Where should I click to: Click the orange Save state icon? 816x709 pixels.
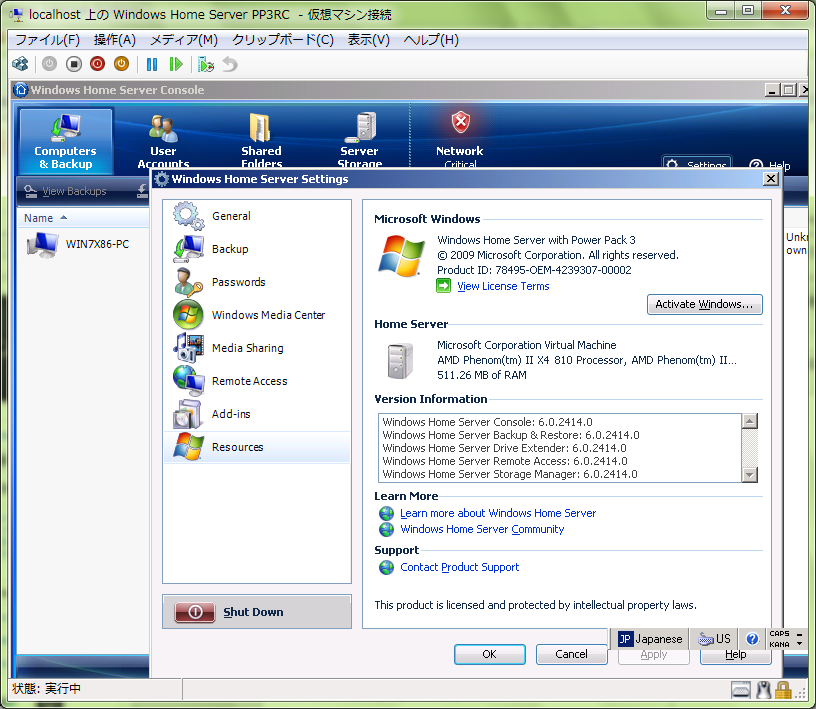(x=121, y=64)
